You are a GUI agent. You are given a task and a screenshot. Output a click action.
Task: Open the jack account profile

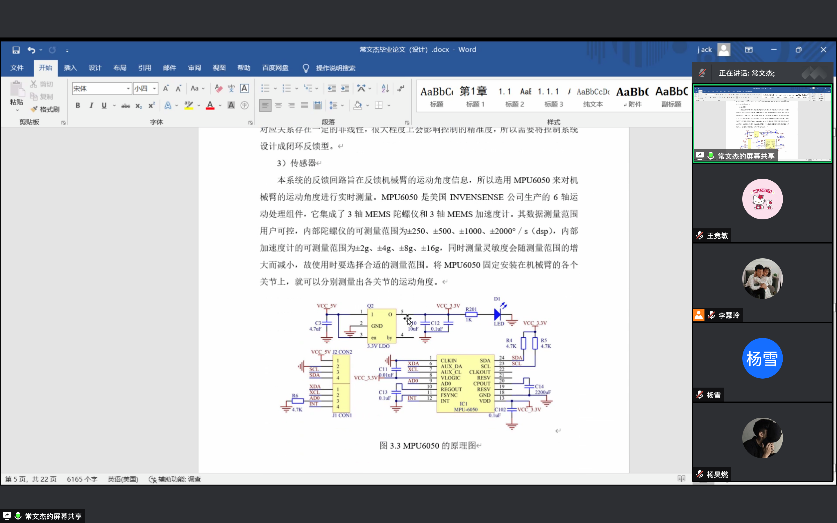pyautogui.click(x=714, y=50)
